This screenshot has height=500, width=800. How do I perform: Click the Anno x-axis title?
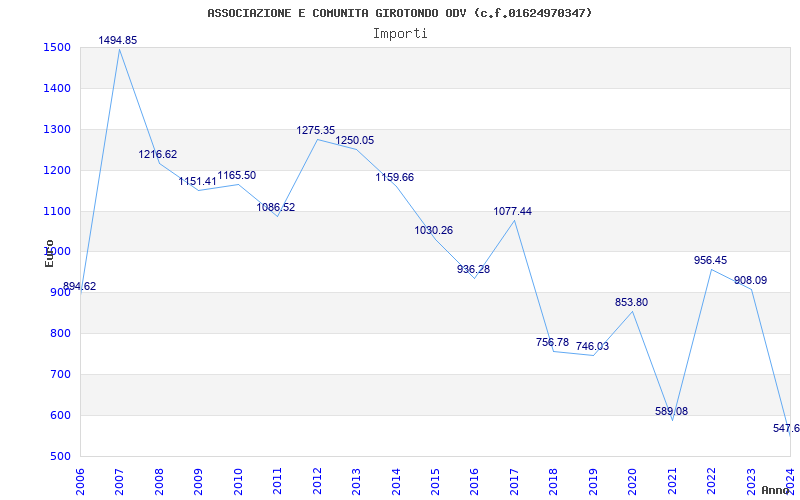pyautogui.click(x=776, y=490)
